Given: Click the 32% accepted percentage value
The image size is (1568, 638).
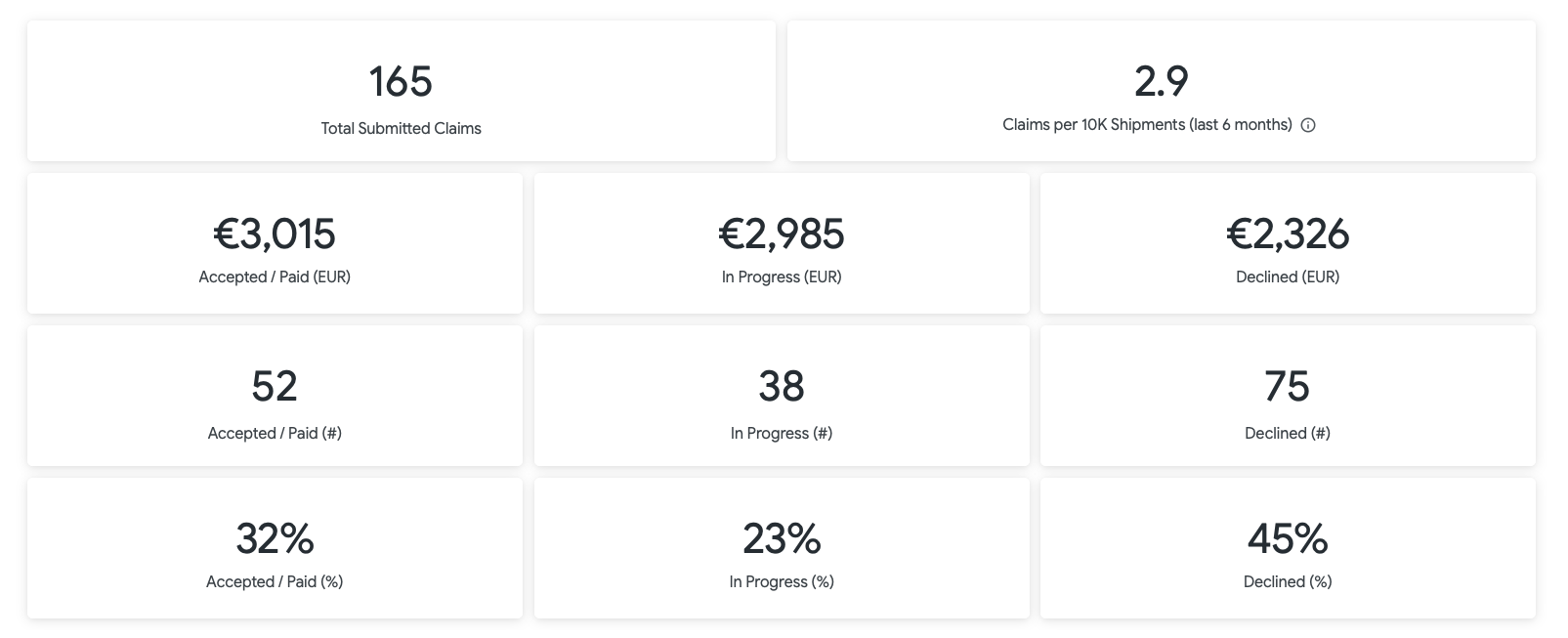Looking at the screenshot, I should 275,538.
